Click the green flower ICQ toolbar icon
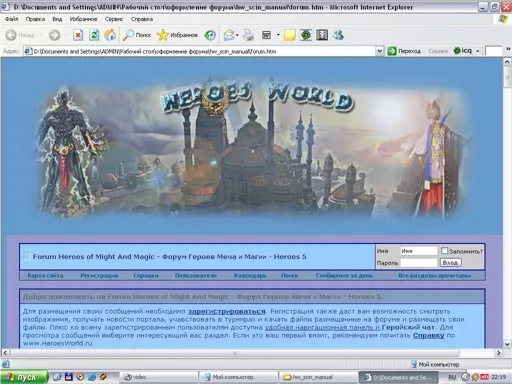The width and height of the screenshot is (512, 384). (306, 35)
